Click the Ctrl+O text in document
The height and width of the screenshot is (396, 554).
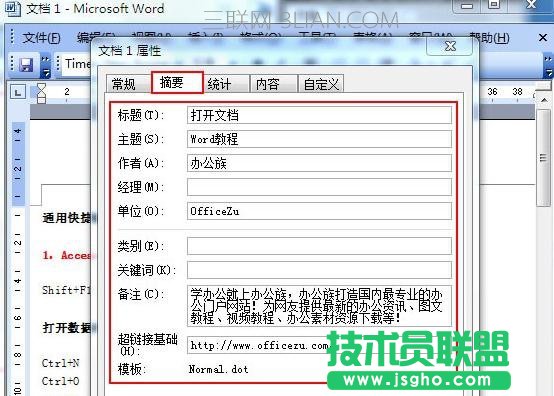point(60,382)
